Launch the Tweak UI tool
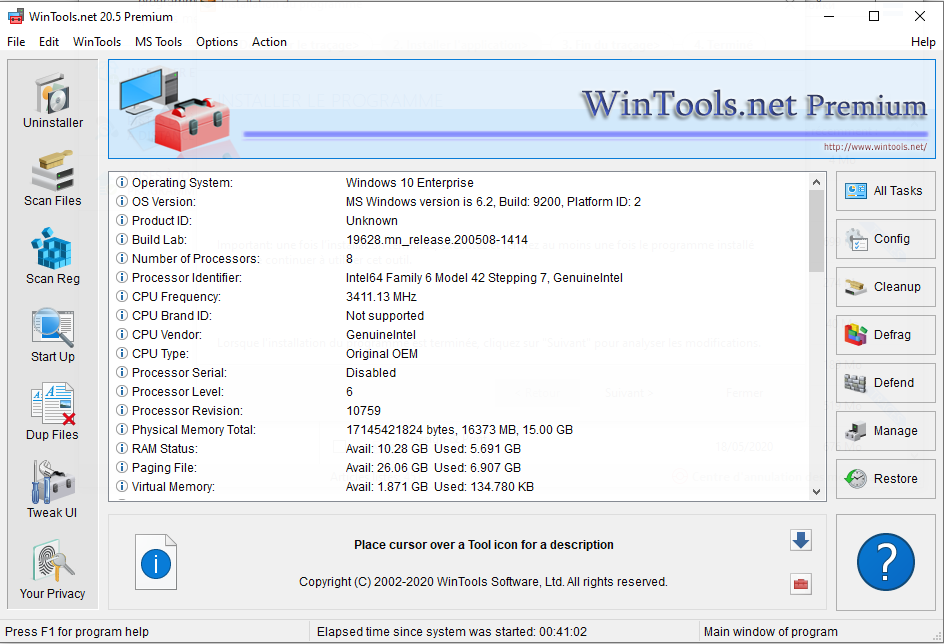Image resolution: width=944 pixels, height=644 pixels. click(53, 490)
